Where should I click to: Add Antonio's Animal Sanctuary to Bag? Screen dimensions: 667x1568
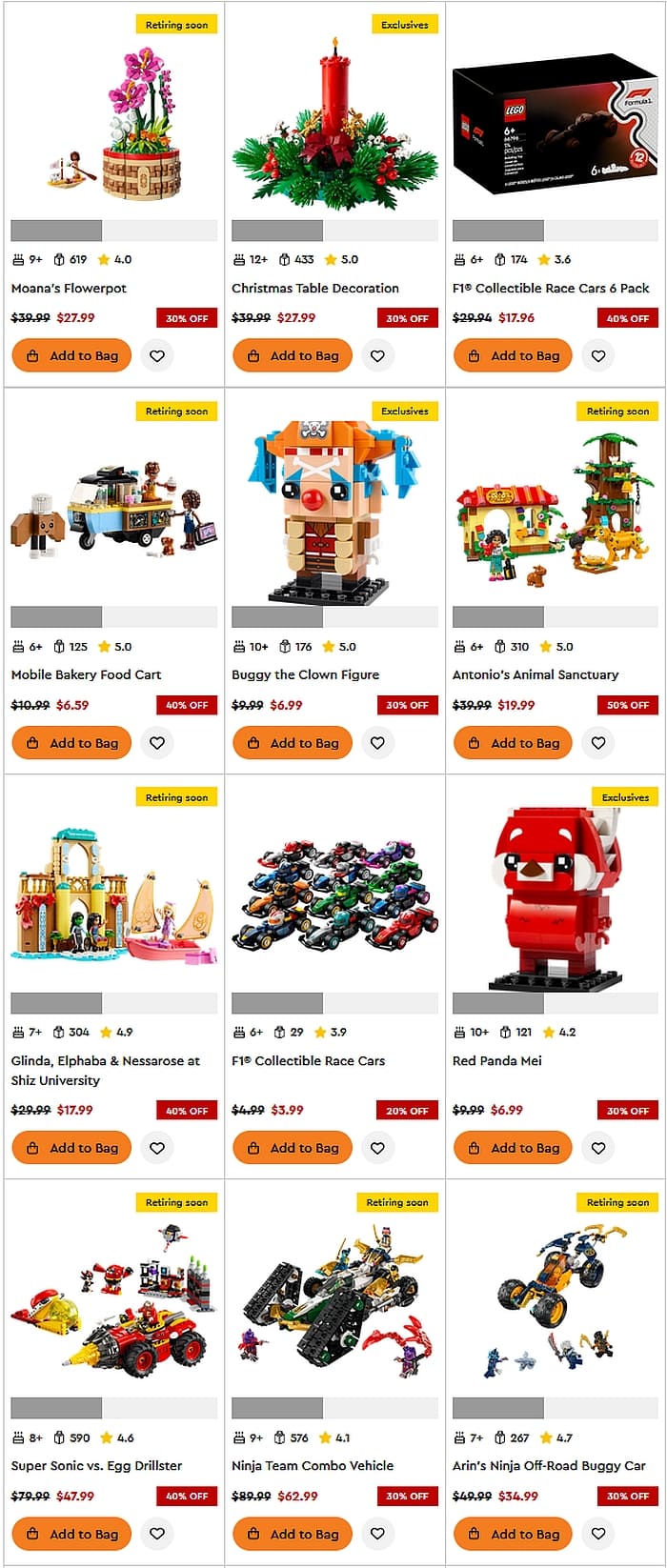513,743
